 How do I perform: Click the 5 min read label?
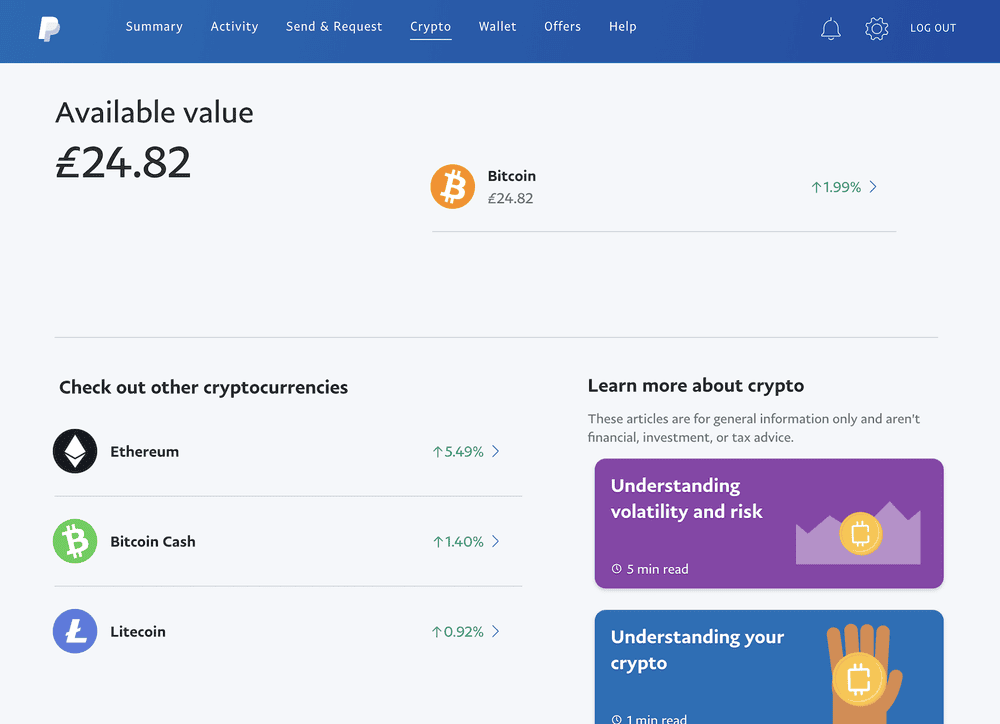[x=650, y=569]
